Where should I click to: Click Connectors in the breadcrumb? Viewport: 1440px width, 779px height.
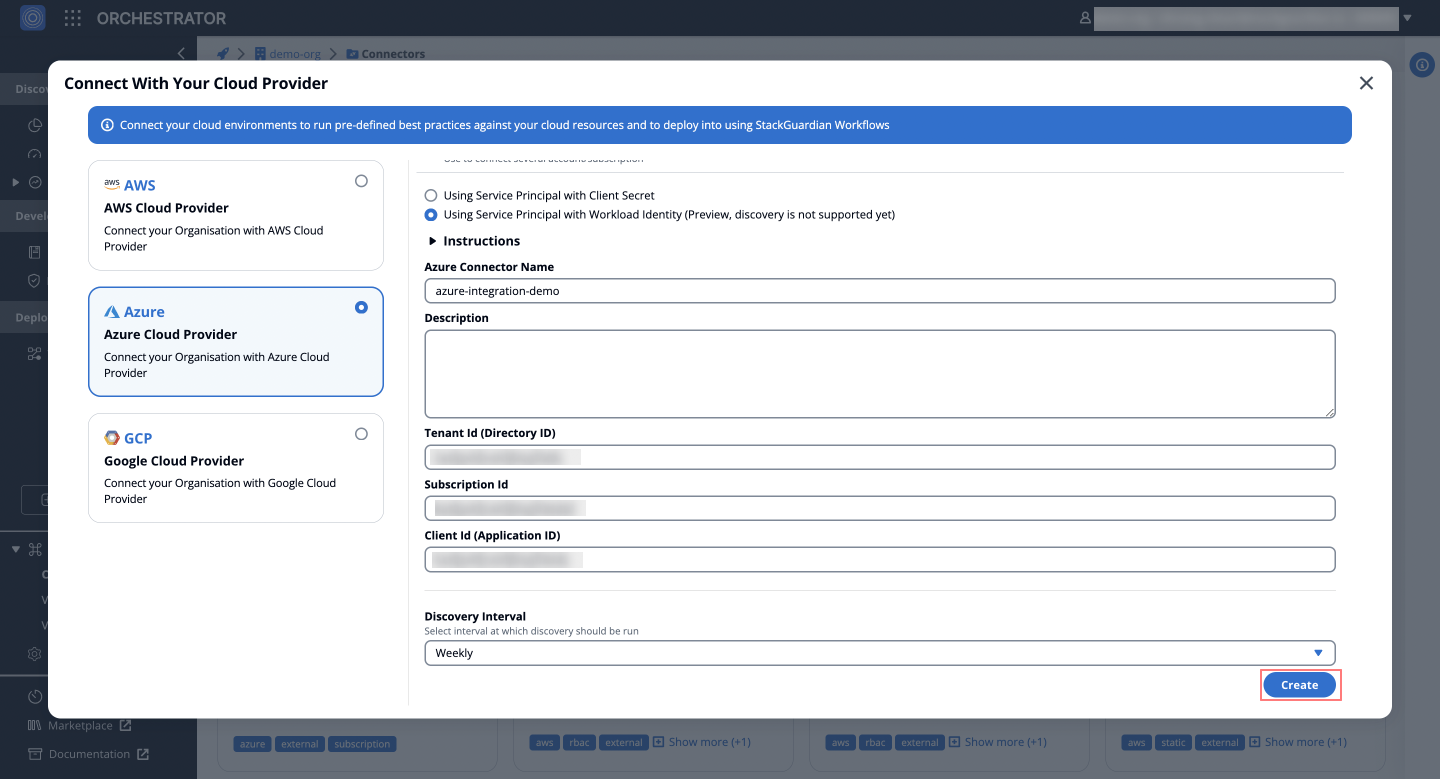click(x=393, y=54)
